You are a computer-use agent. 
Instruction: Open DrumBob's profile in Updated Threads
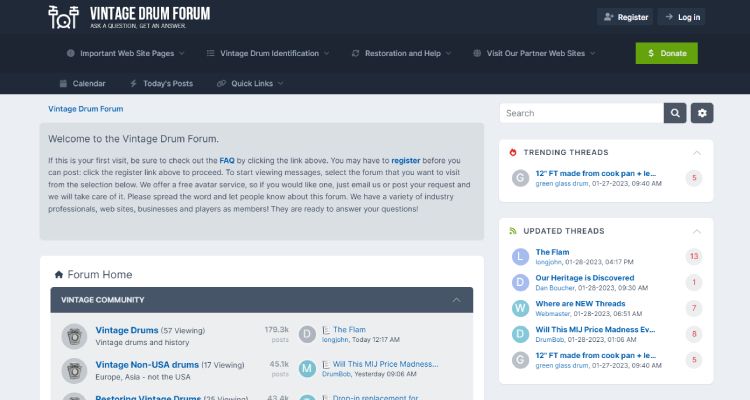(x=550, y=340)
